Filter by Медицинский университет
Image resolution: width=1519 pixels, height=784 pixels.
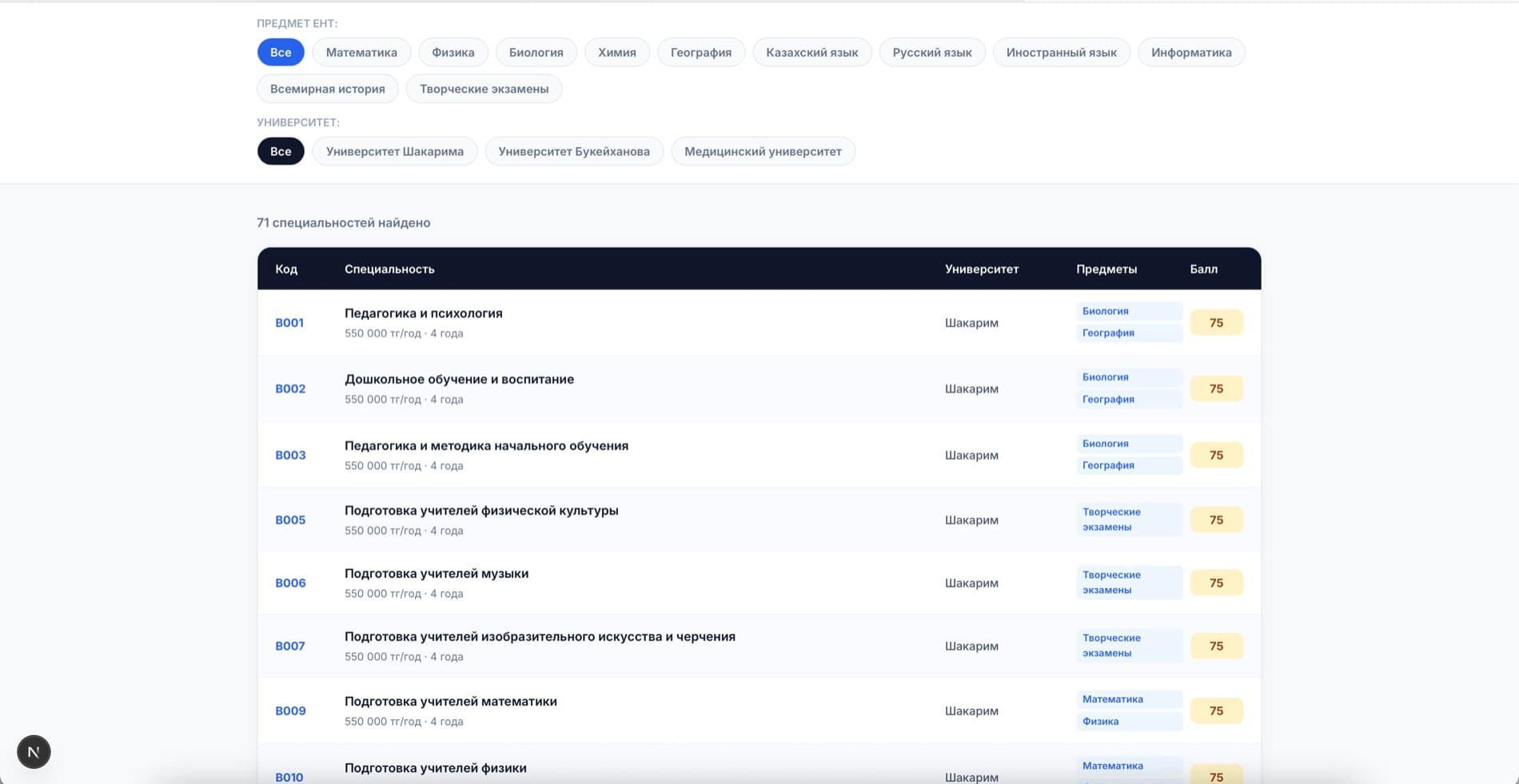click(x=763, y=152)
